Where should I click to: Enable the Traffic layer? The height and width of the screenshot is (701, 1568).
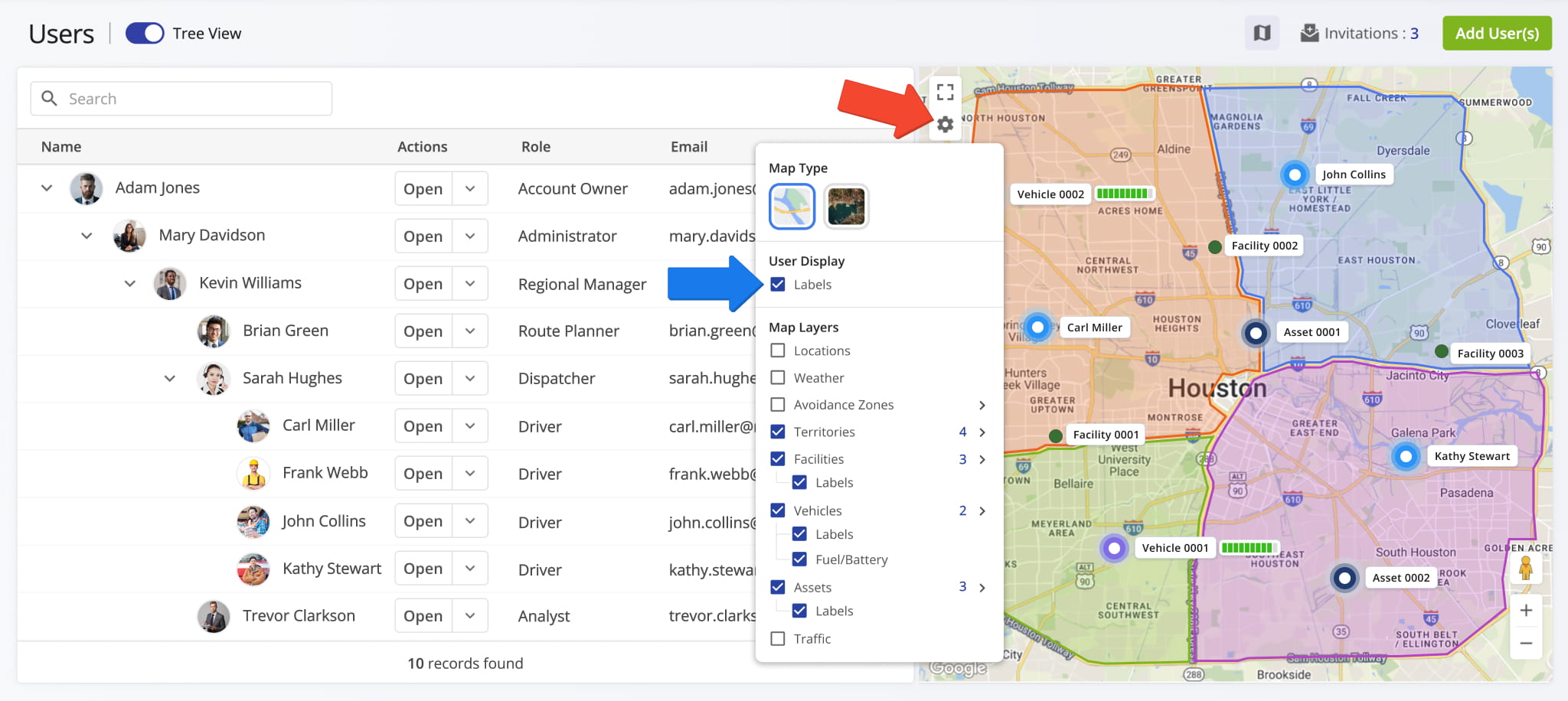click(x=778, y=638)
